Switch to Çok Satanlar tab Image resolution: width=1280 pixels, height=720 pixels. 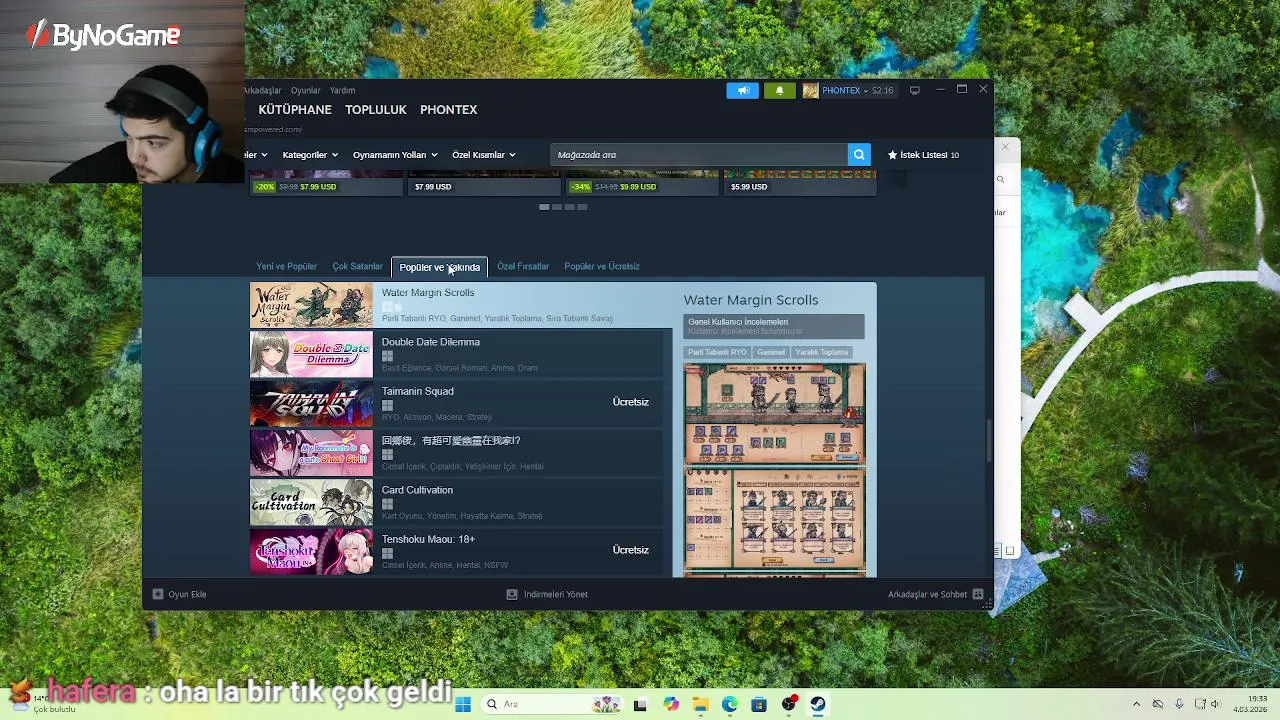pyautogui.click(x=358, y=267)
